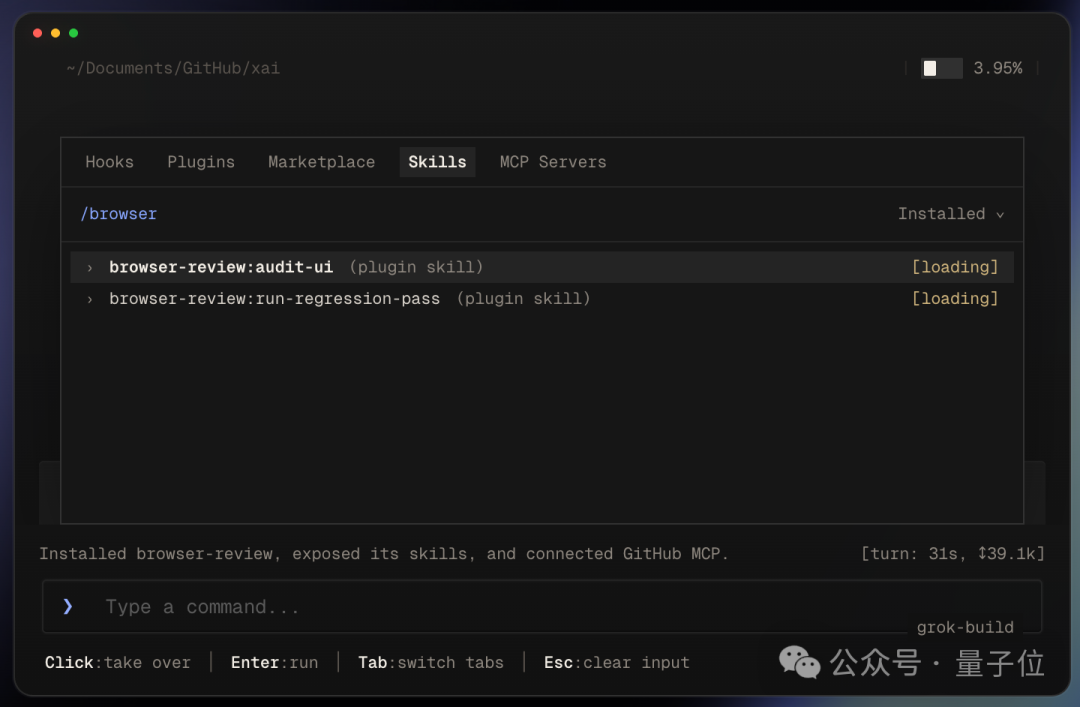Expand the browser-review:audit-ui chevron
Image resolution: width=1080 pixels, height=707 pixels.
(x=90, y=267)
